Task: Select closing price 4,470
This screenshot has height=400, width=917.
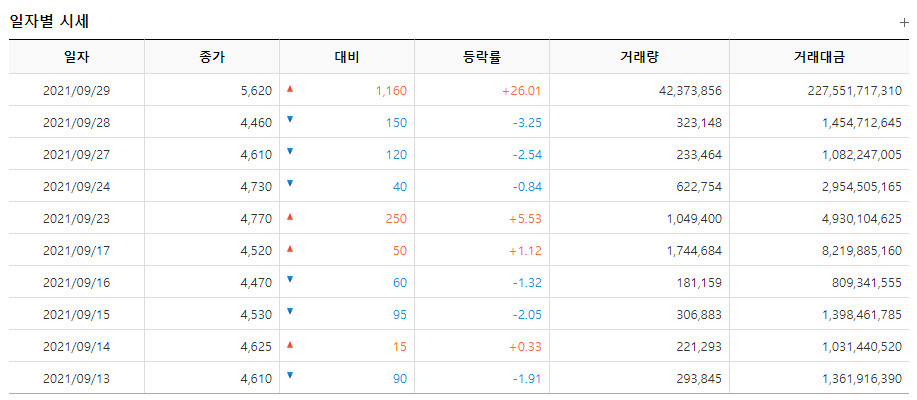Action: click(x=256, y=283)
